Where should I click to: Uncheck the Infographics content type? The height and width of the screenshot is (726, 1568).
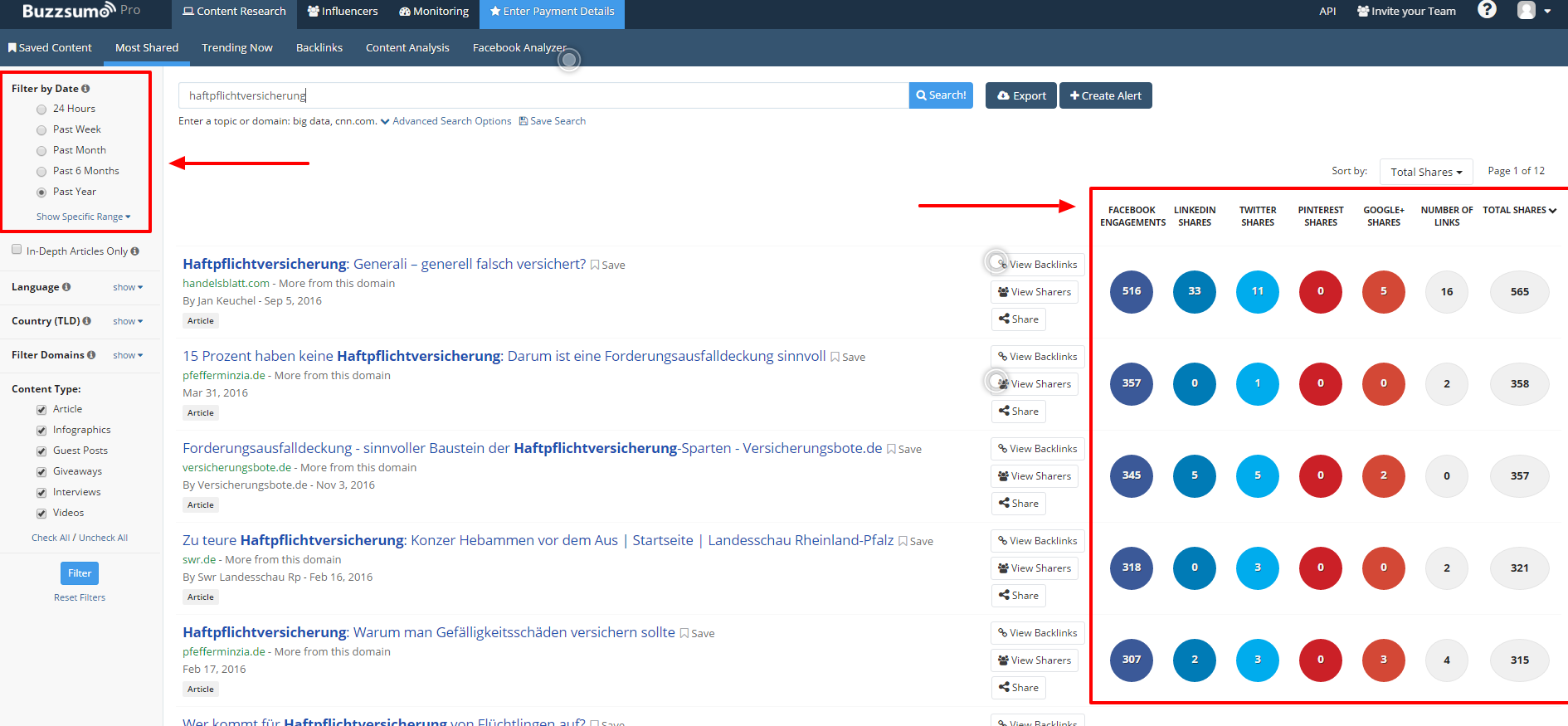tap(41, 431)
